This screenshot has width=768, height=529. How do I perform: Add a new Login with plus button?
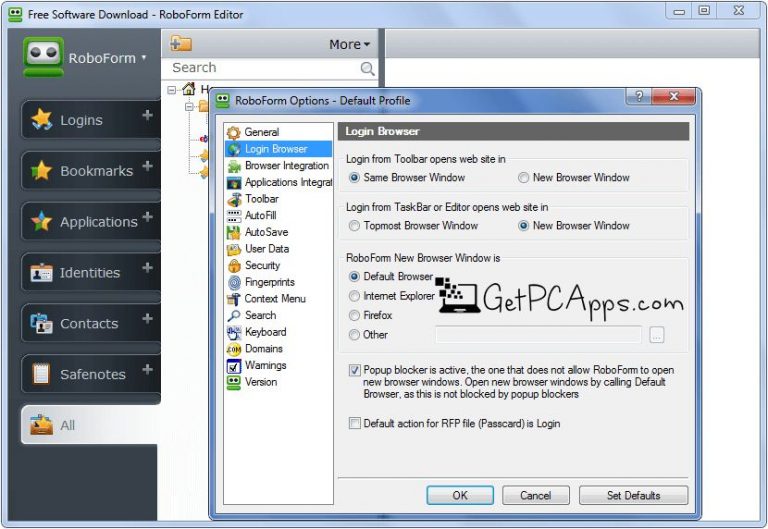[x=147, y=115]
